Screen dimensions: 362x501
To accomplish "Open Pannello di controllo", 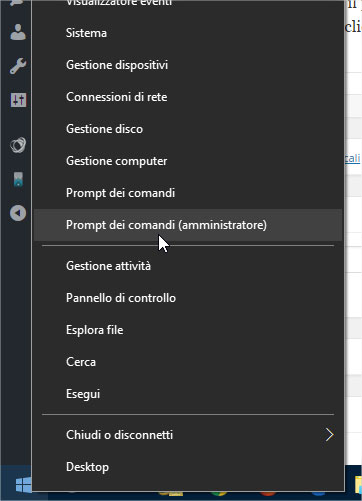I will (188, 298).
